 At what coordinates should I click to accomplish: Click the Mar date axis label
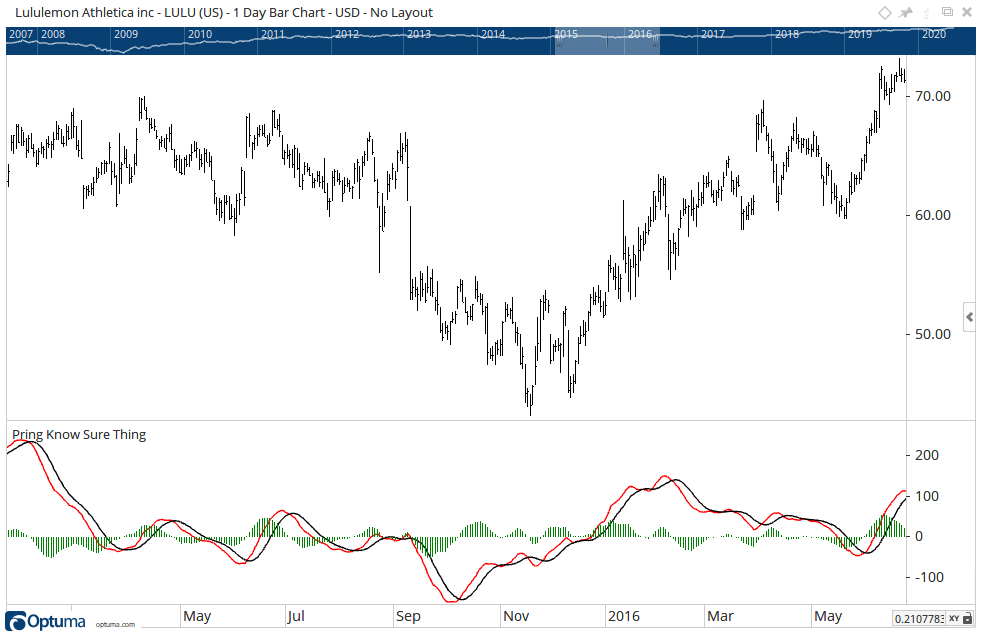pos(720,616)
